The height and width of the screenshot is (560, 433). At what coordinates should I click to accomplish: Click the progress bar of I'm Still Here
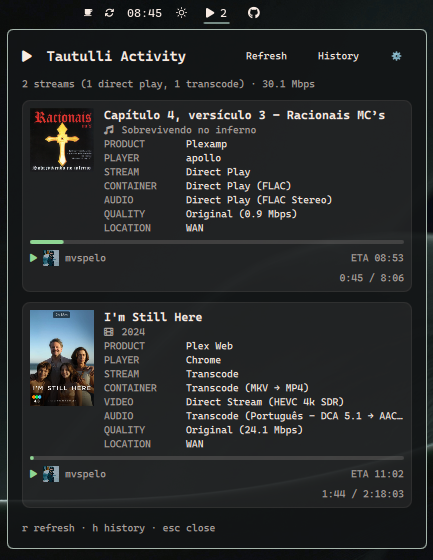217,458
